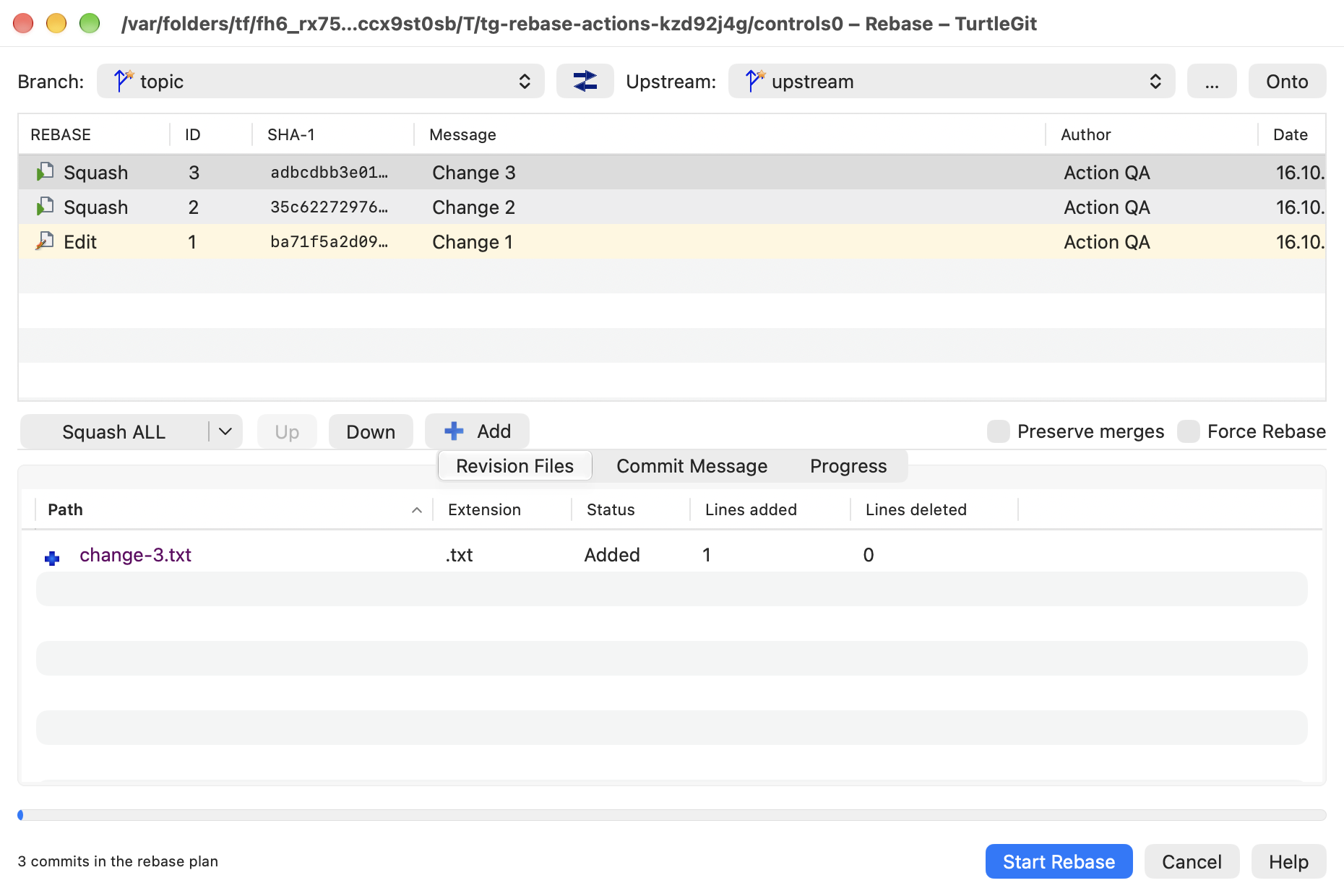Click the added-file icon beside change-3.txt

52,558
